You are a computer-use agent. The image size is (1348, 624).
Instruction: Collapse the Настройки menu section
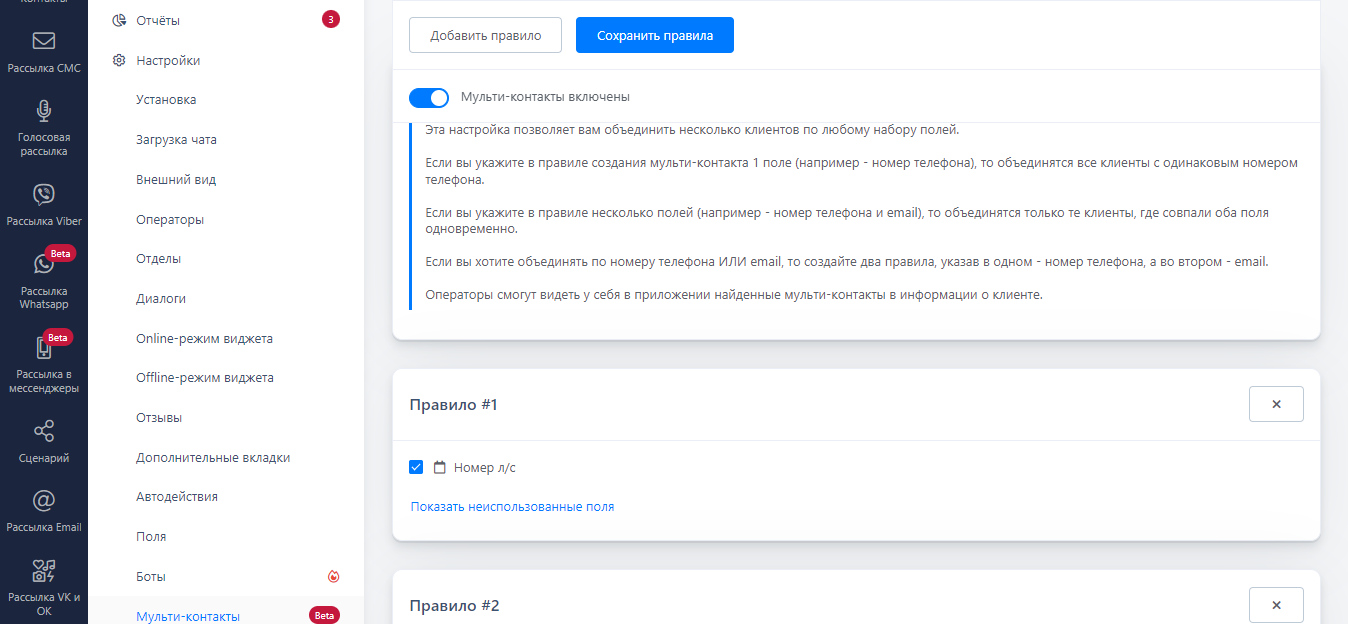[x=168, y=61]
